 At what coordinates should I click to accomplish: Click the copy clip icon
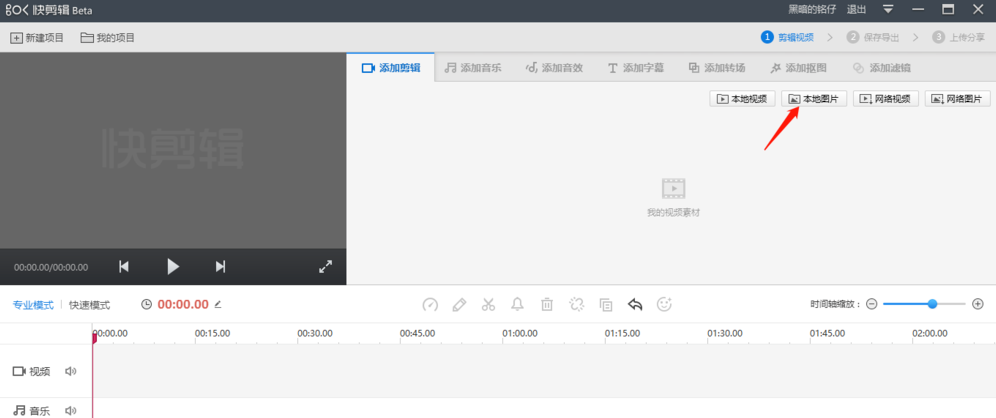coord(606,304)
